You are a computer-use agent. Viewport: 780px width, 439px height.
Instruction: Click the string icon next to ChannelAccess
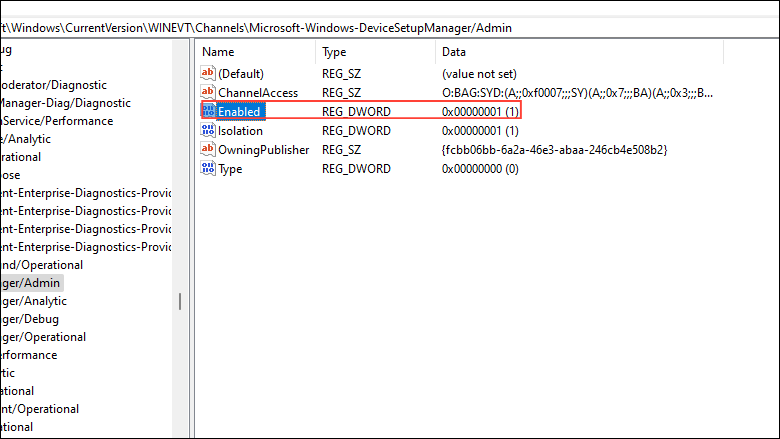click(x=208, y=92)
